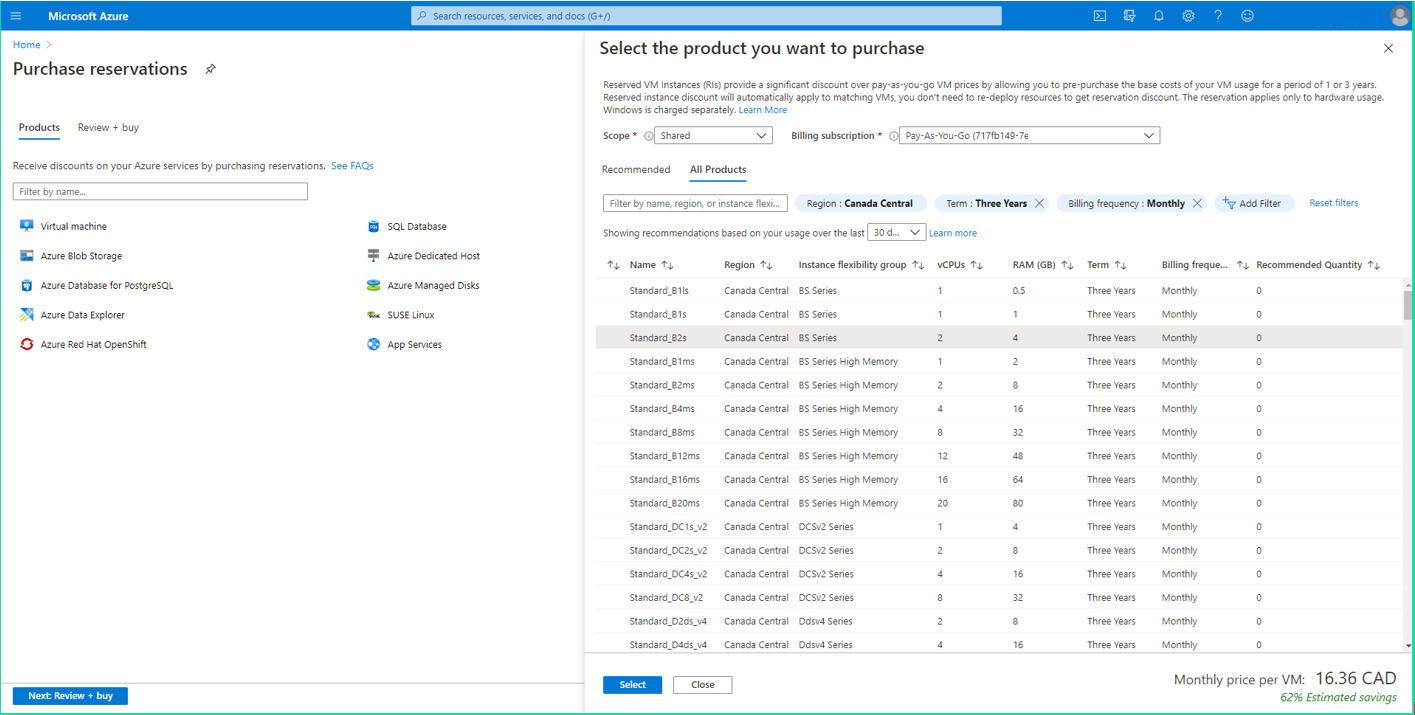Switch to the Review + buy tab
Screen dimensions: 1415x715
click(x=108, y=128)
